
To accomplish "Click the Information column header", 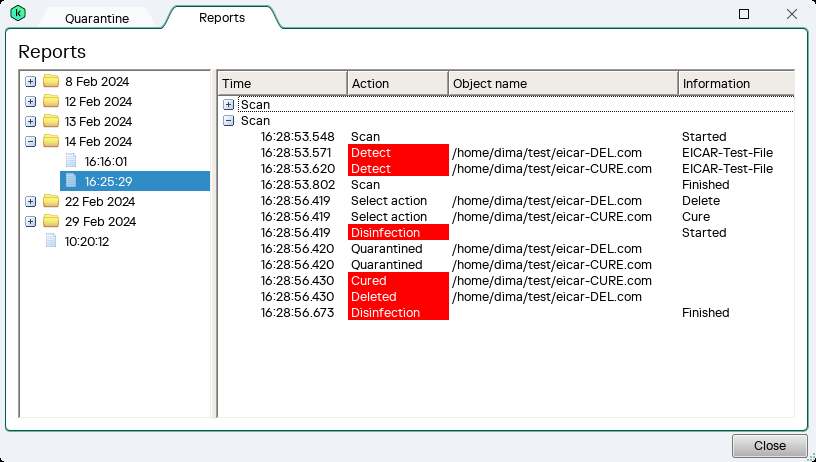I will (735, 84).
